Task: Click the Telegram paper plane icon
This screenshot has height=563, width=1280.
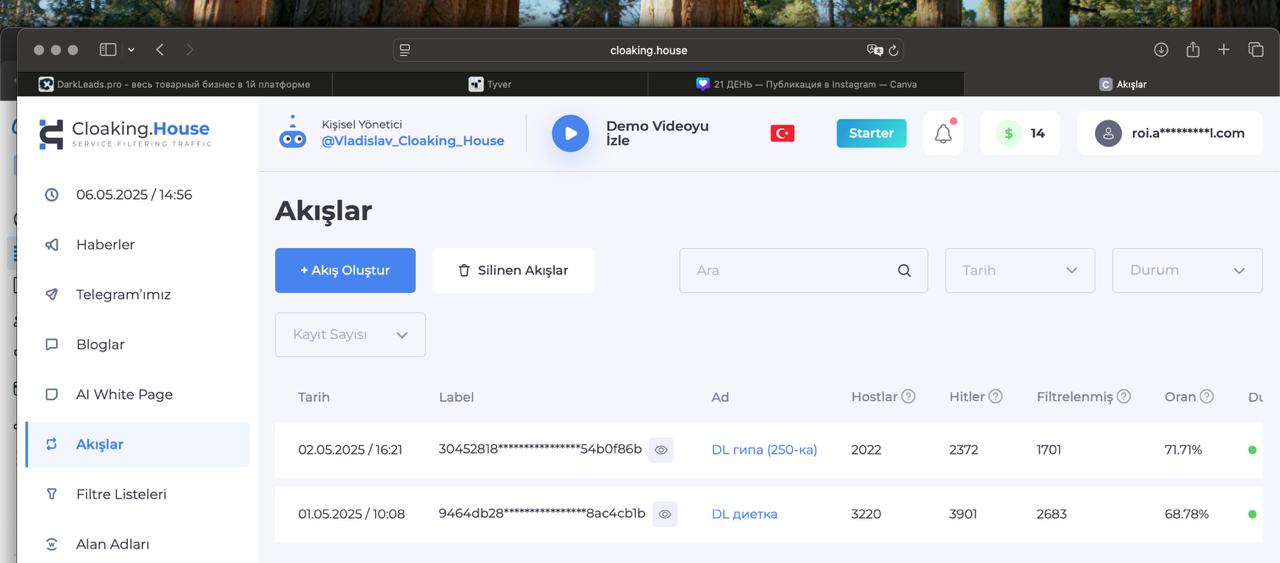Action: 52,294
